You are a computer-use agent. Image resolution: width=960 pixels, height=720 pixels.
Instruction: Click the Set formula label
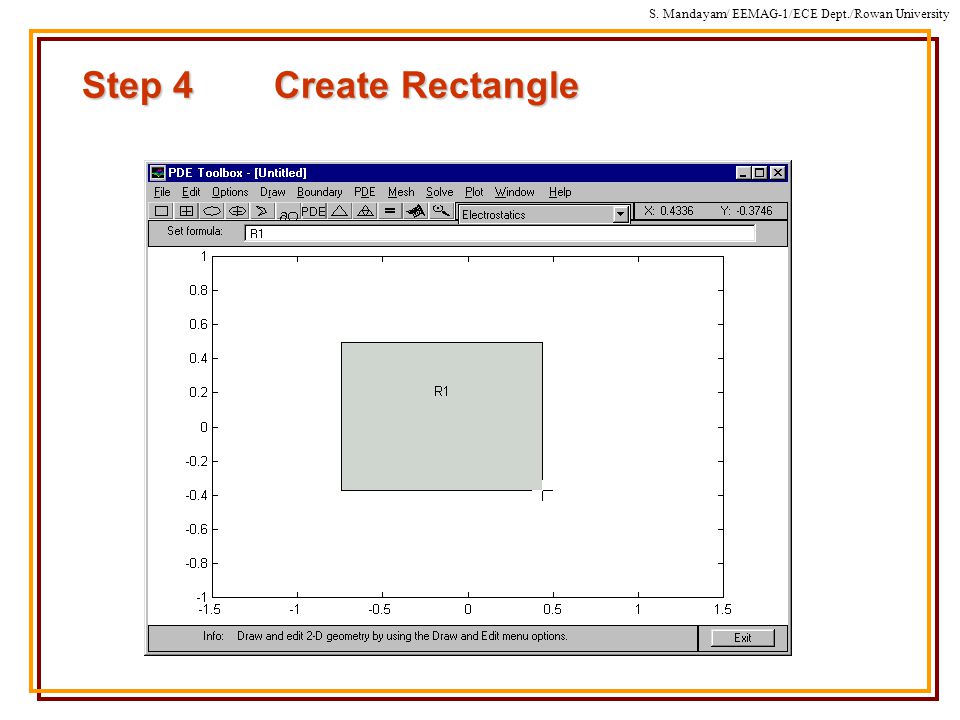pos(195,231)
